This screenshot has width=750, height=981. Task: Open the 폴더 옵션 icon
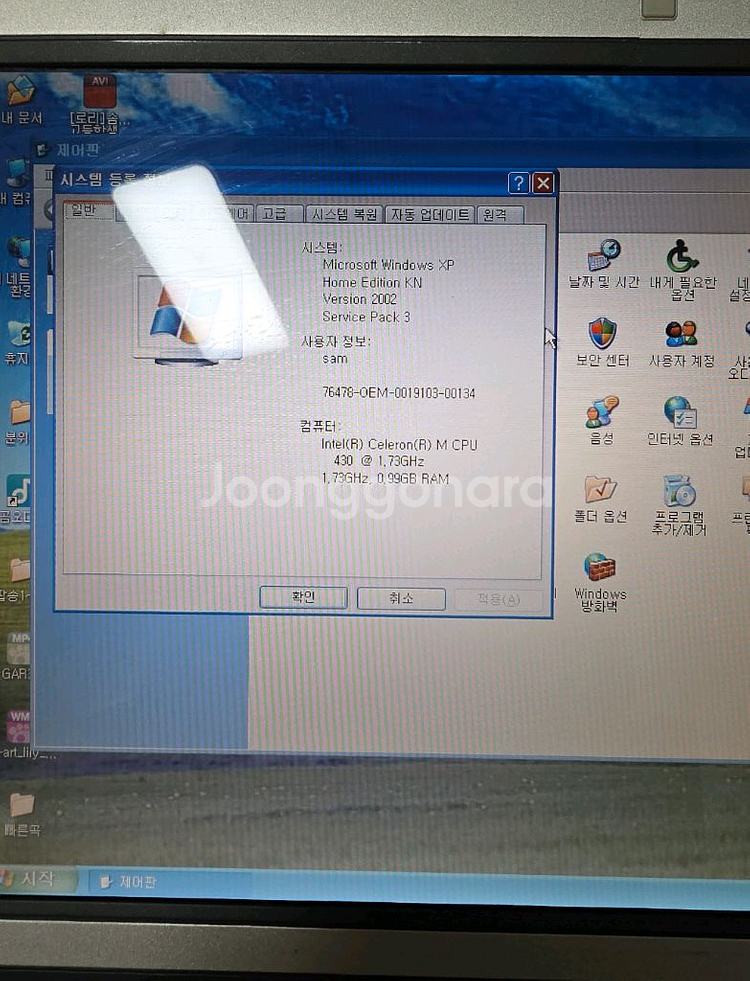601,499
